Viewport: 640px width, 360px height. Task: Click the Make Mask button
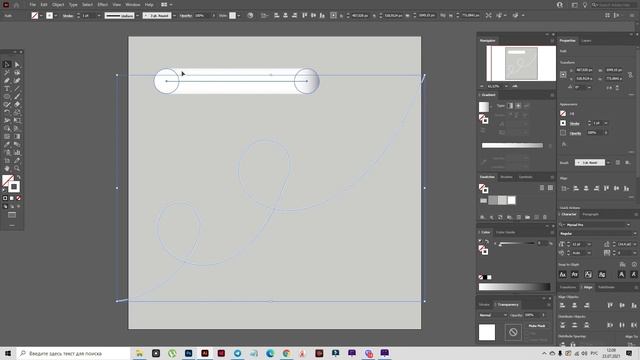coord(537,326)
